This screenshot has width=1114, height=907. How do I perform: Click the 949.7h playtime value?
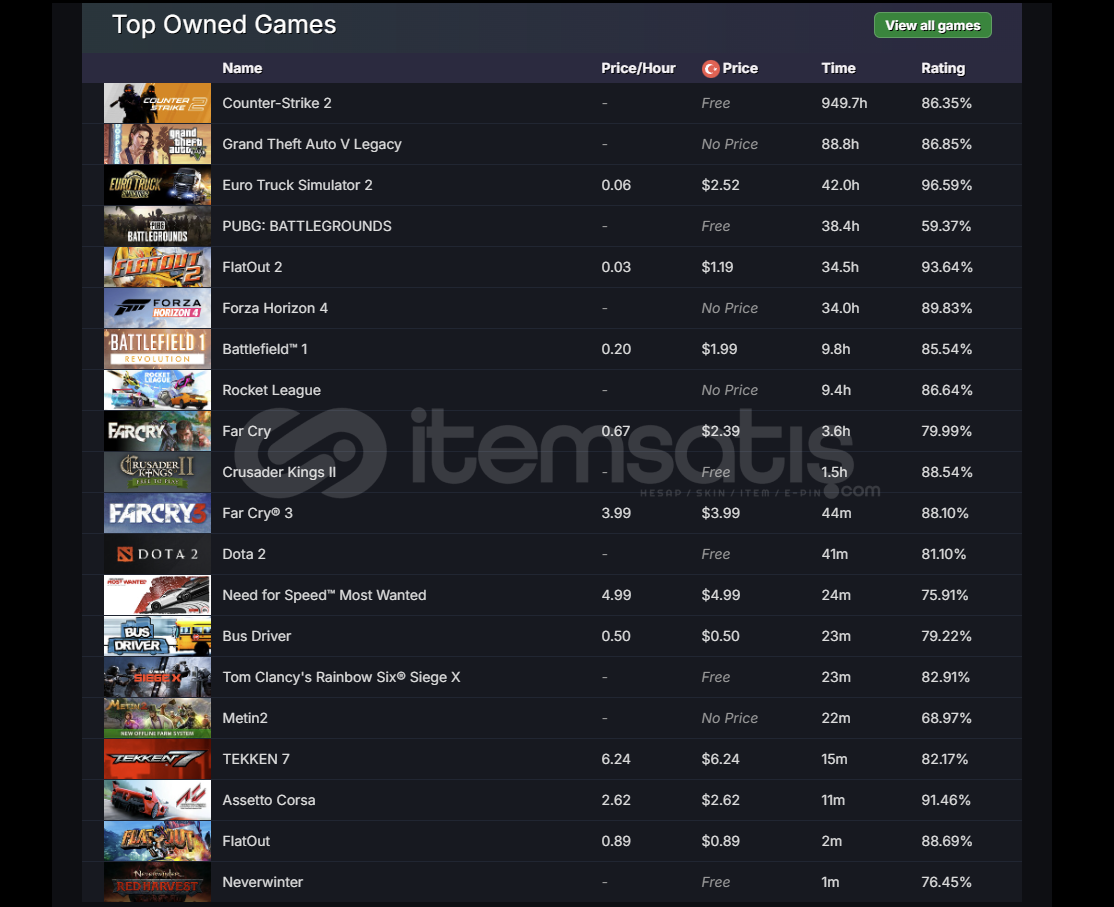click(844, 103)
